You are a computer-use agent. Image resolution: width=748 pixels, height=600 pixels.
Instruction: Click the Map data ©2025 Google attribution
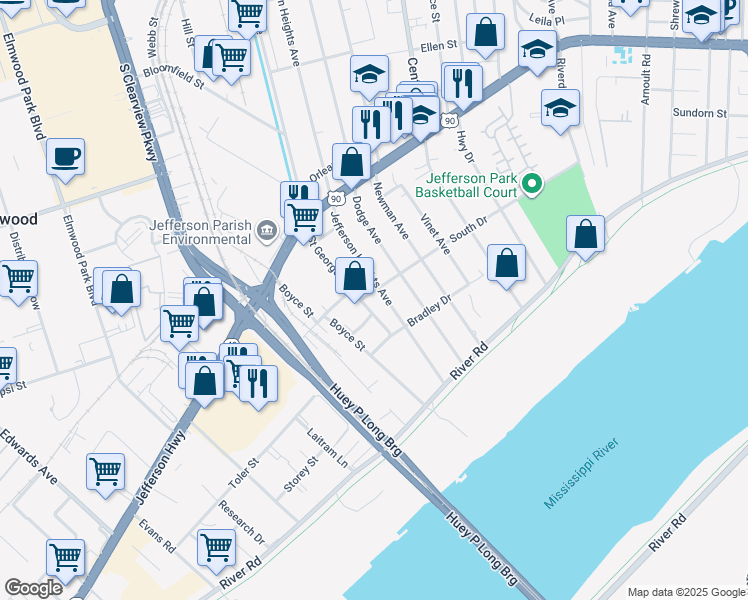[687, 592]
